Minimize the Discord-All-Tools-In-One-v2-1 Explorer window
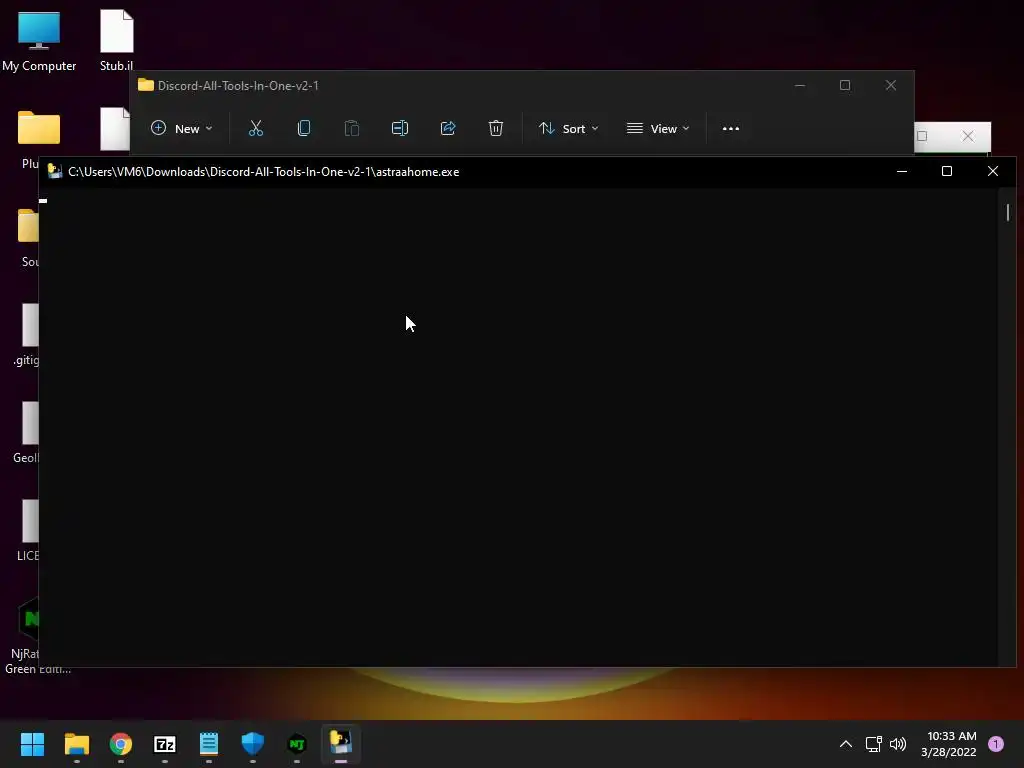Viewport: 1024px width, 768px height. click(x=800, y=86)
